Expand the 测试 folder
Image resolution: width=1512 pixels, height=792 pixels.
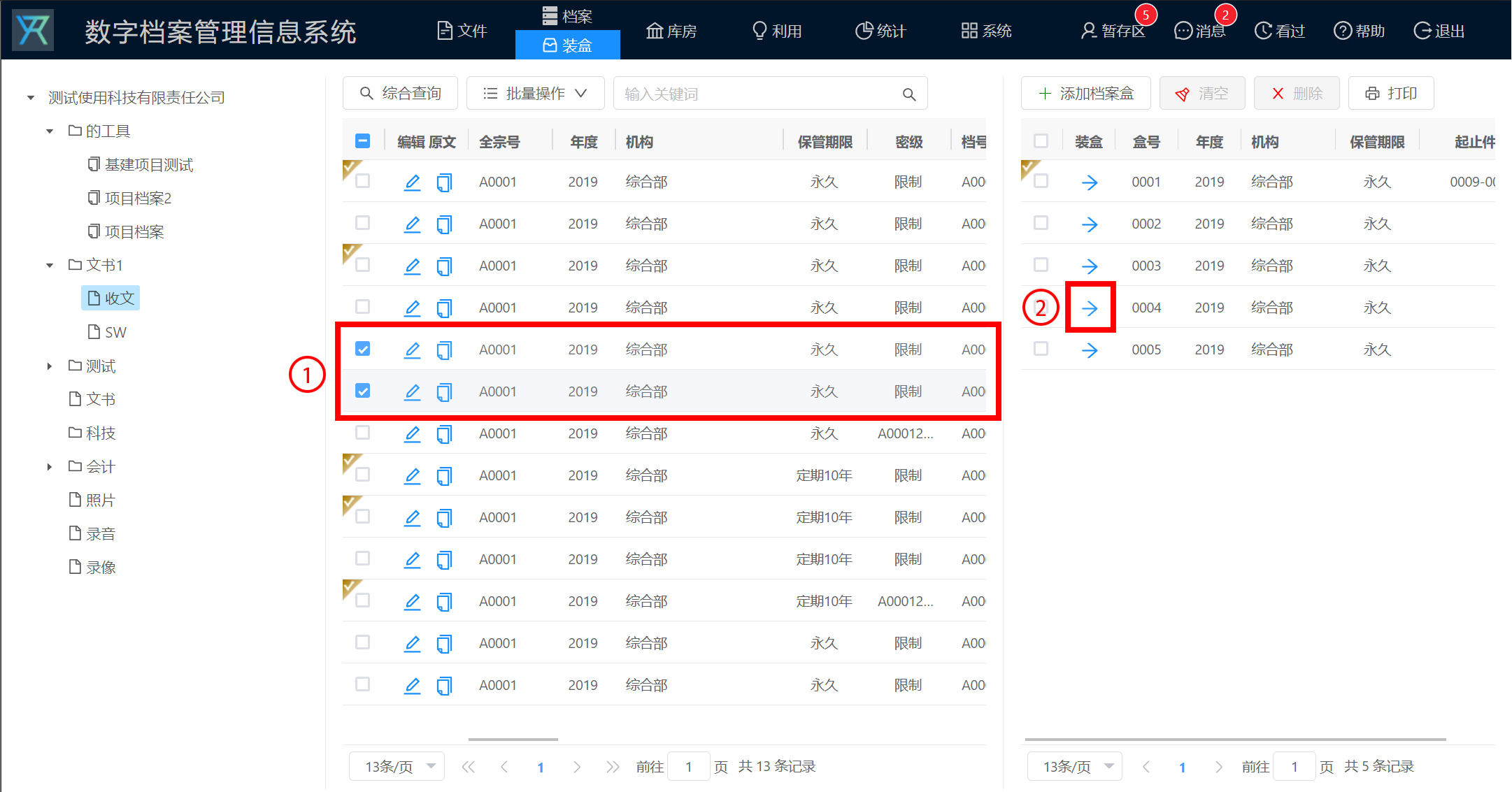point(50,366)
